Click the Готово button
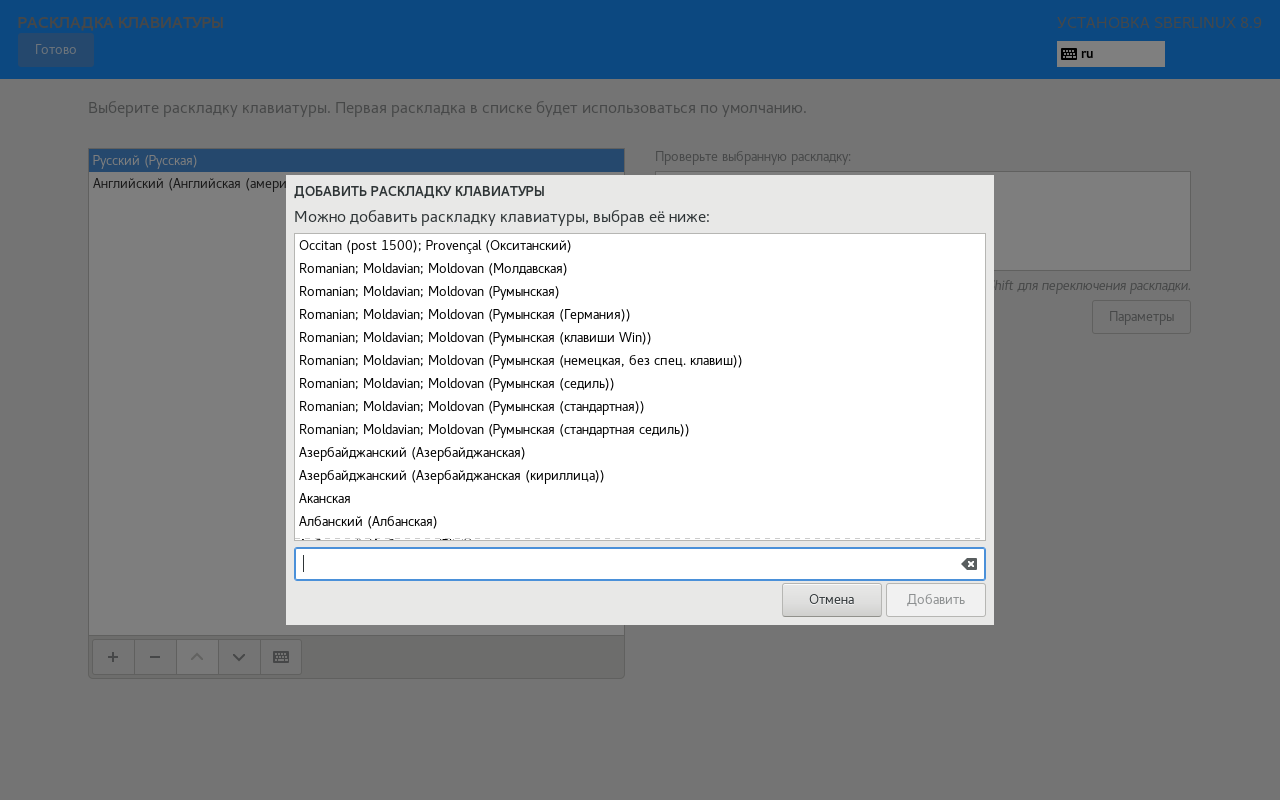 [x=56, y=50]
